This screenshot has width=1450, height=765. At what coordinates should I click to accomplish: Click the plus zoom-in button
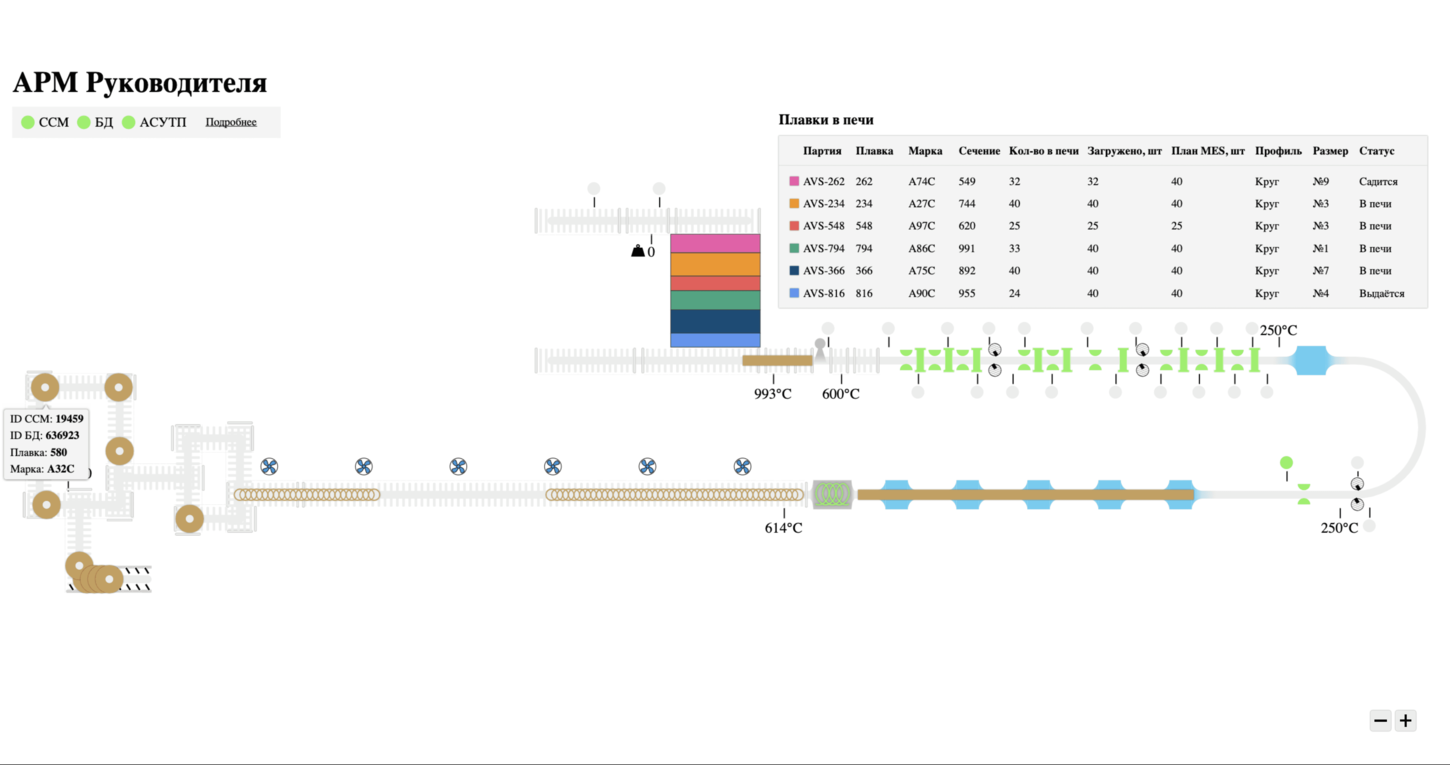pyautogui.click(x=1405, y=721)
